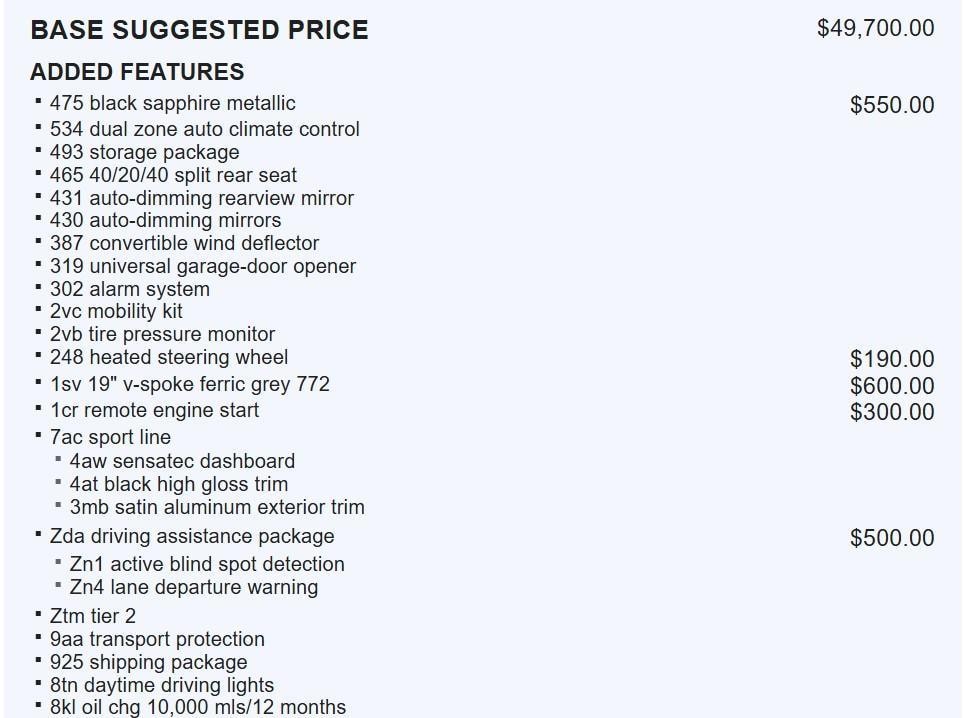964x718 pixels.
Task: Select the 475 black sapphire metallic item
Action: [x=172, y=103]
